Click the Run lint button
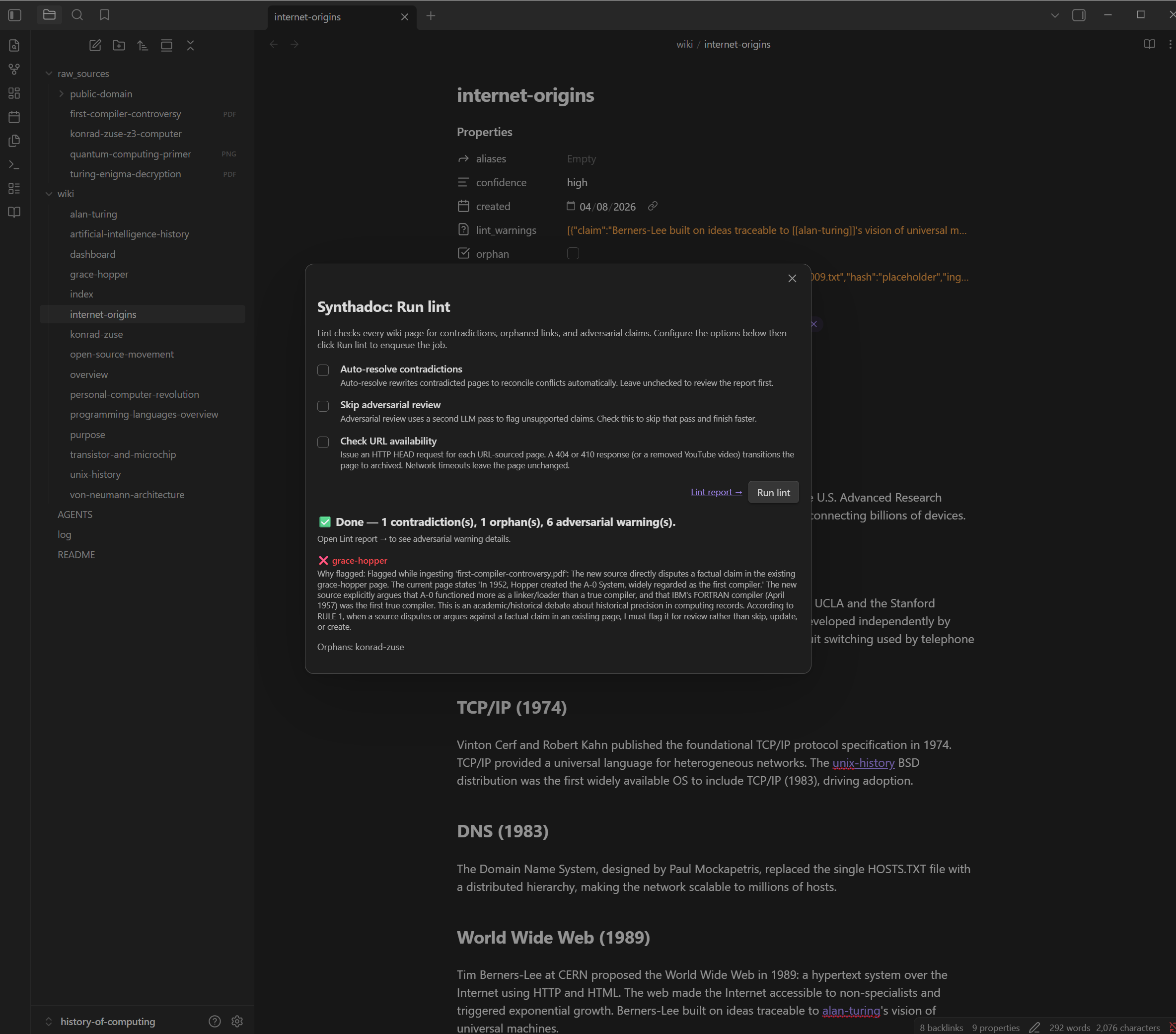Screen dimensions: 1176x1034 [x=773, y=493]
